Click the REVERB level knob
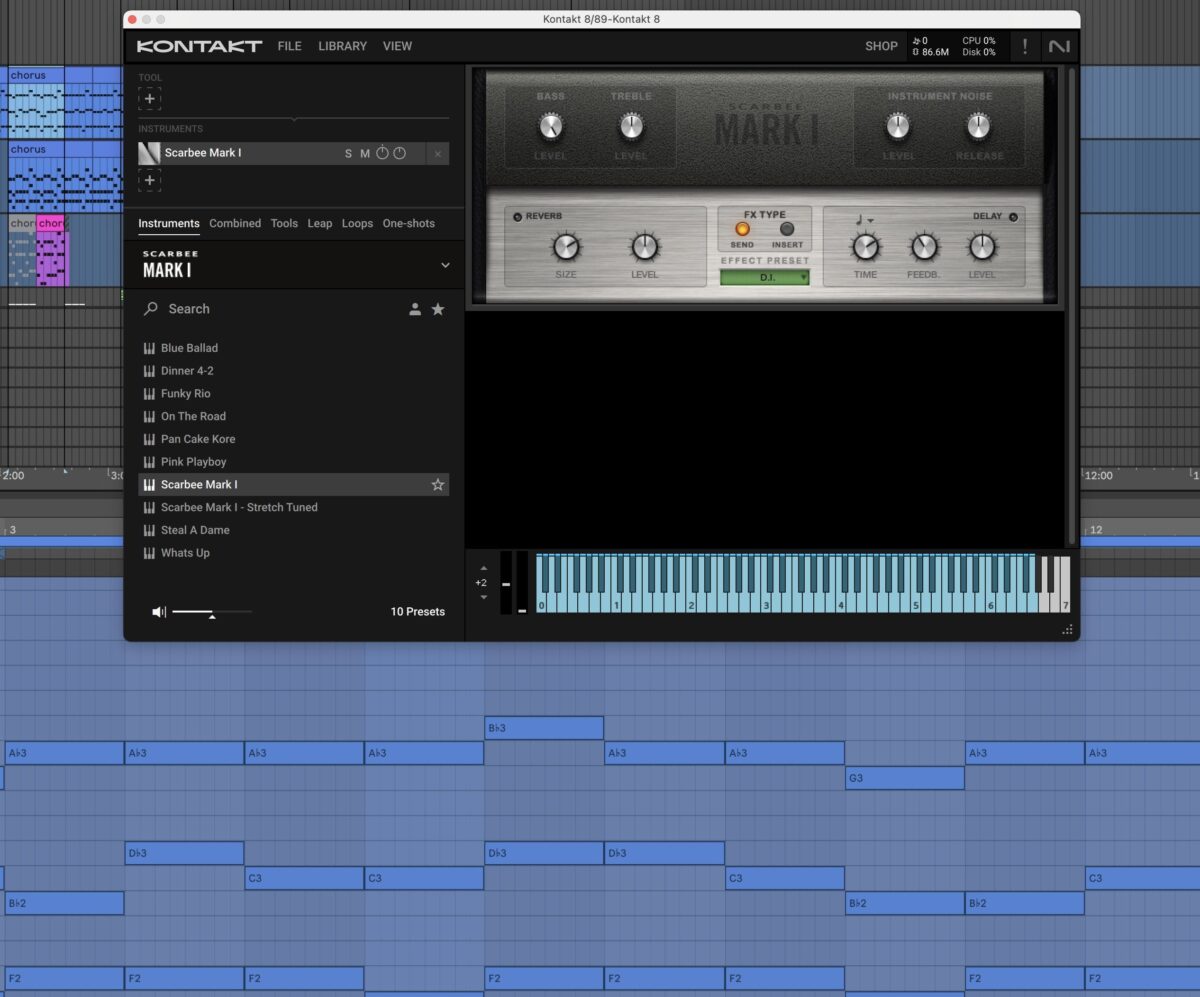Viewport: 1200px width, 997px height. point(645,247)
